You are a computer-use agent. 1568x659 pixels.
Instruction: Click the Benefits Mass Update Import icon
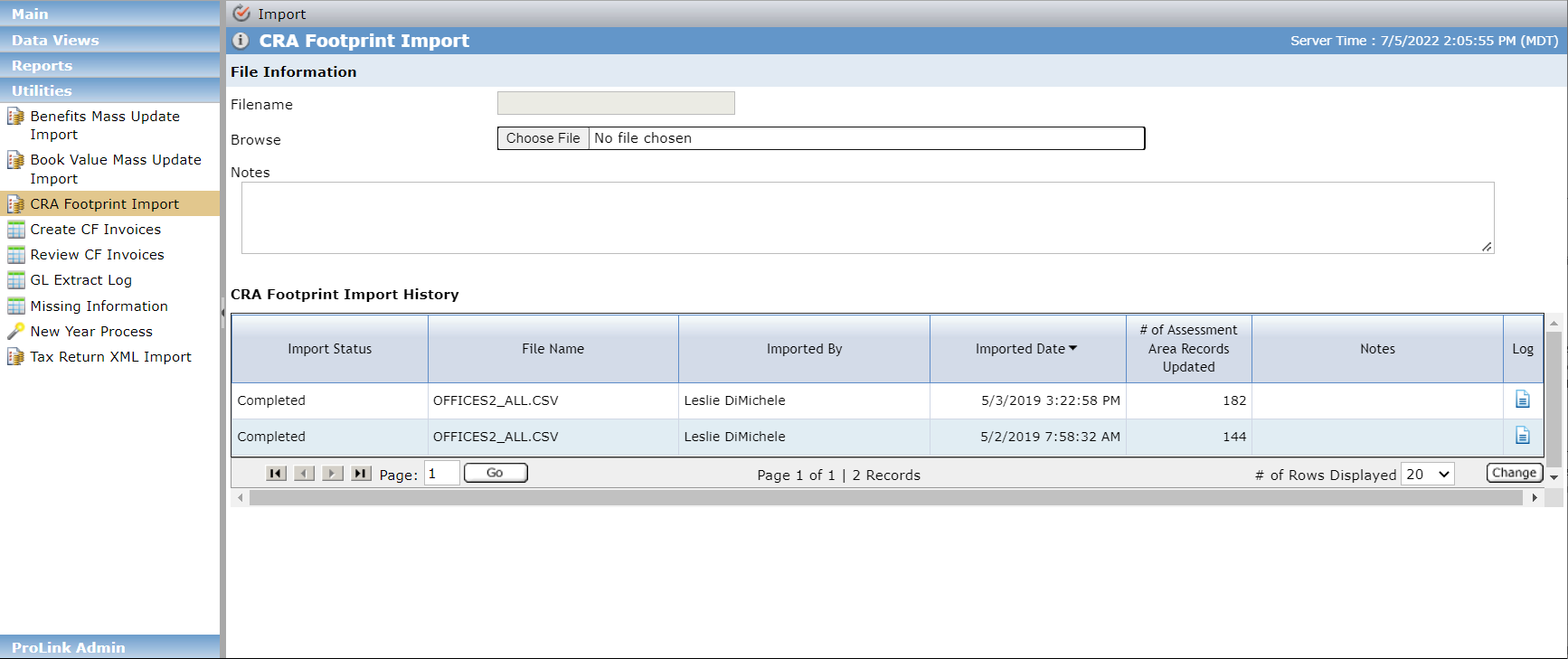[16, 117]
